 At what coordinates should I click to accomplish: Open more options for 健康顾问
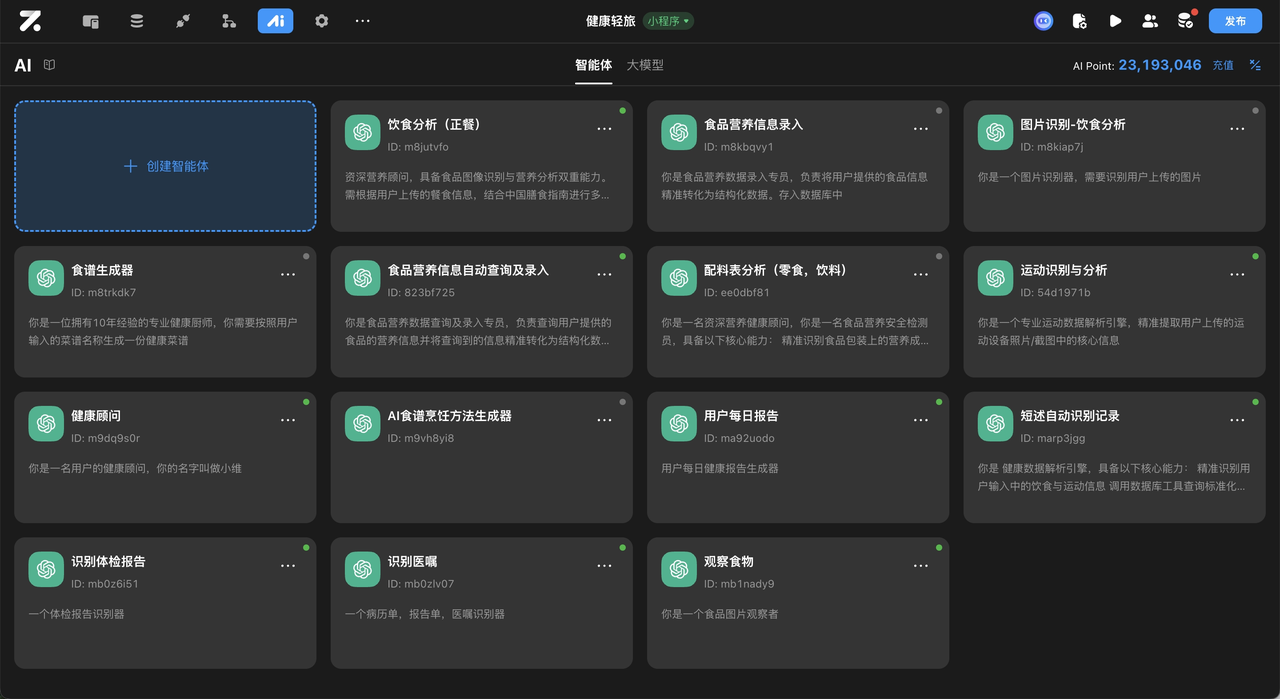[288, 420]
